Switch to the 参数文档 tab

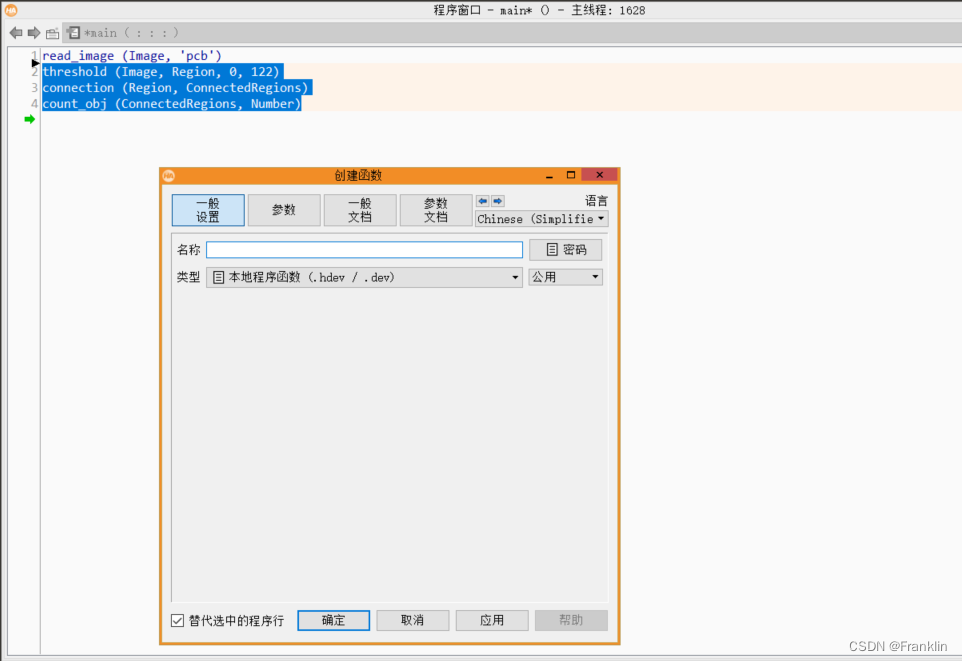[436, 210]
